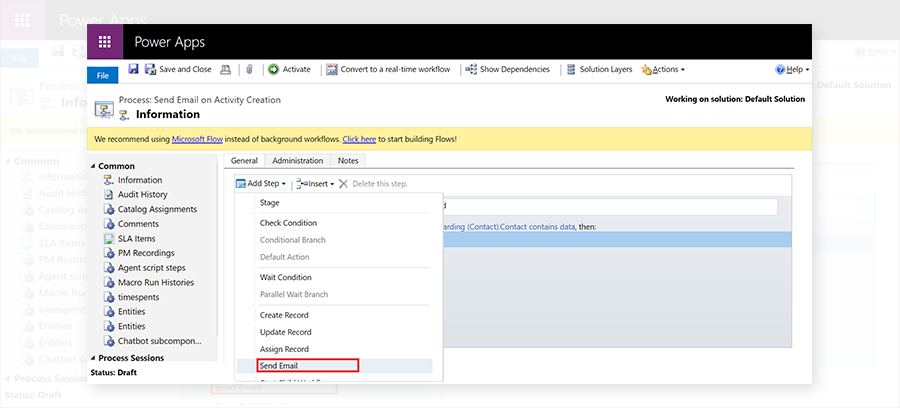Click the SLA Items icon

(108, 239)
